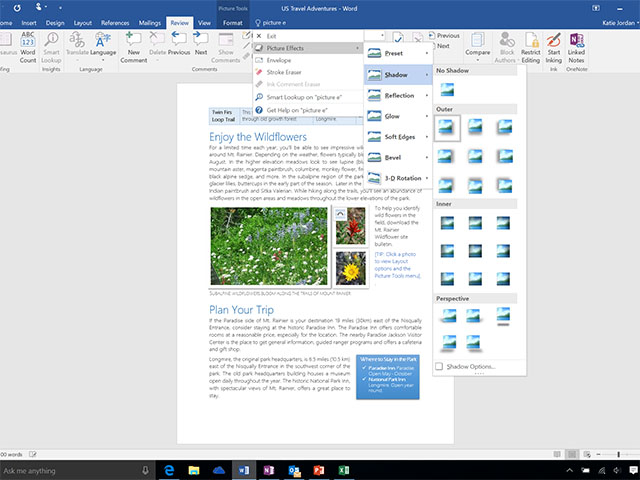Open Picture Tools Format tab
The width and height of the screenshot is (640, 480).
coord(233,23)
